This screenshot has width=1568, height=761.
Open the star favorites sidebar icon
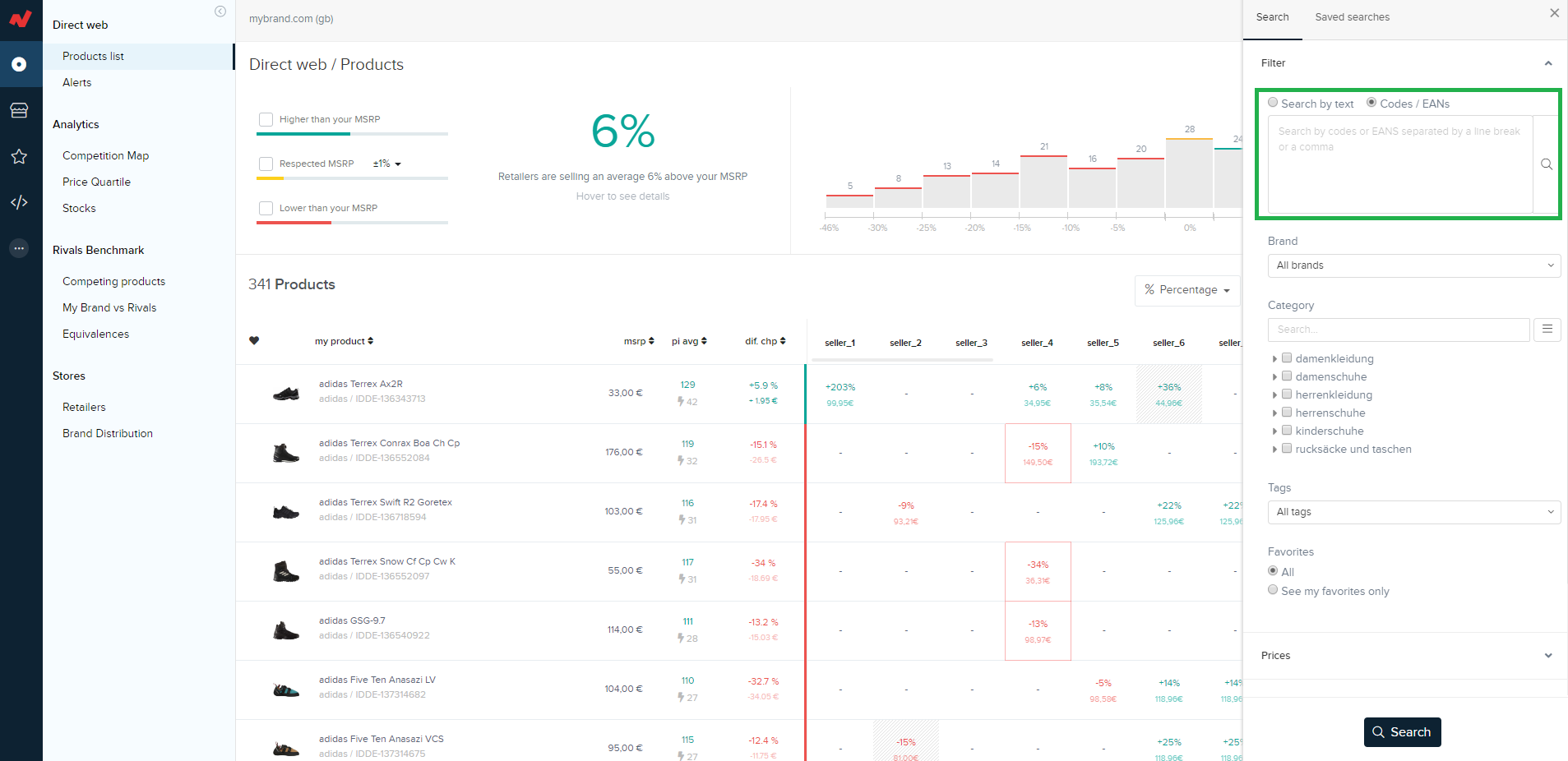[19, 156]
